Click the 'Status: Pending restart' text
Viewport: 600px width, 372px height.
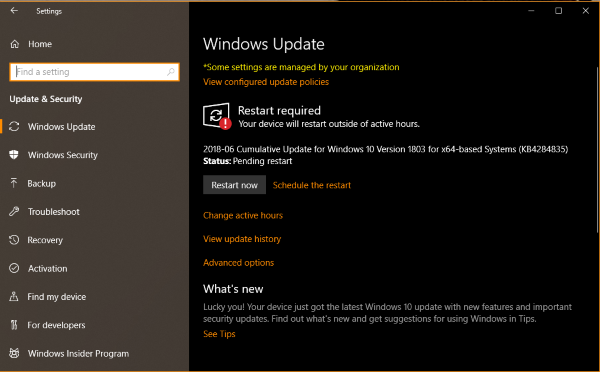[247, 161]
